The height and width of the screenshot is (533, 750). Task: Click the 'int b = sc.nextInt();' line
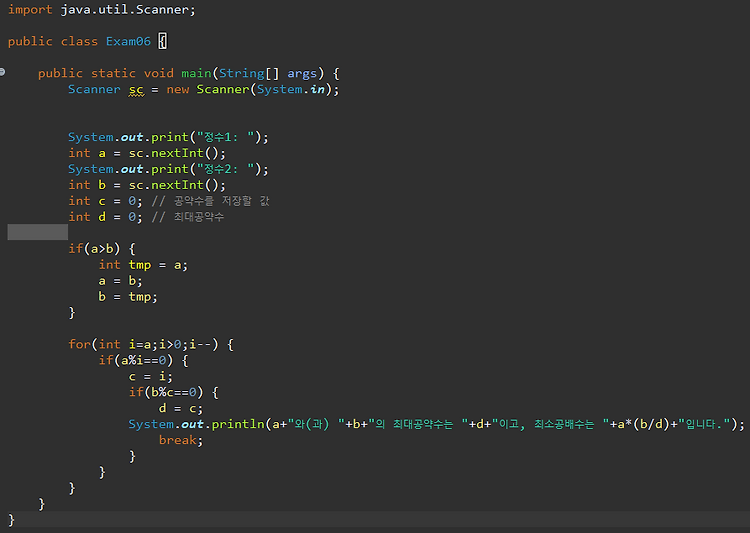tap(147, 185)
